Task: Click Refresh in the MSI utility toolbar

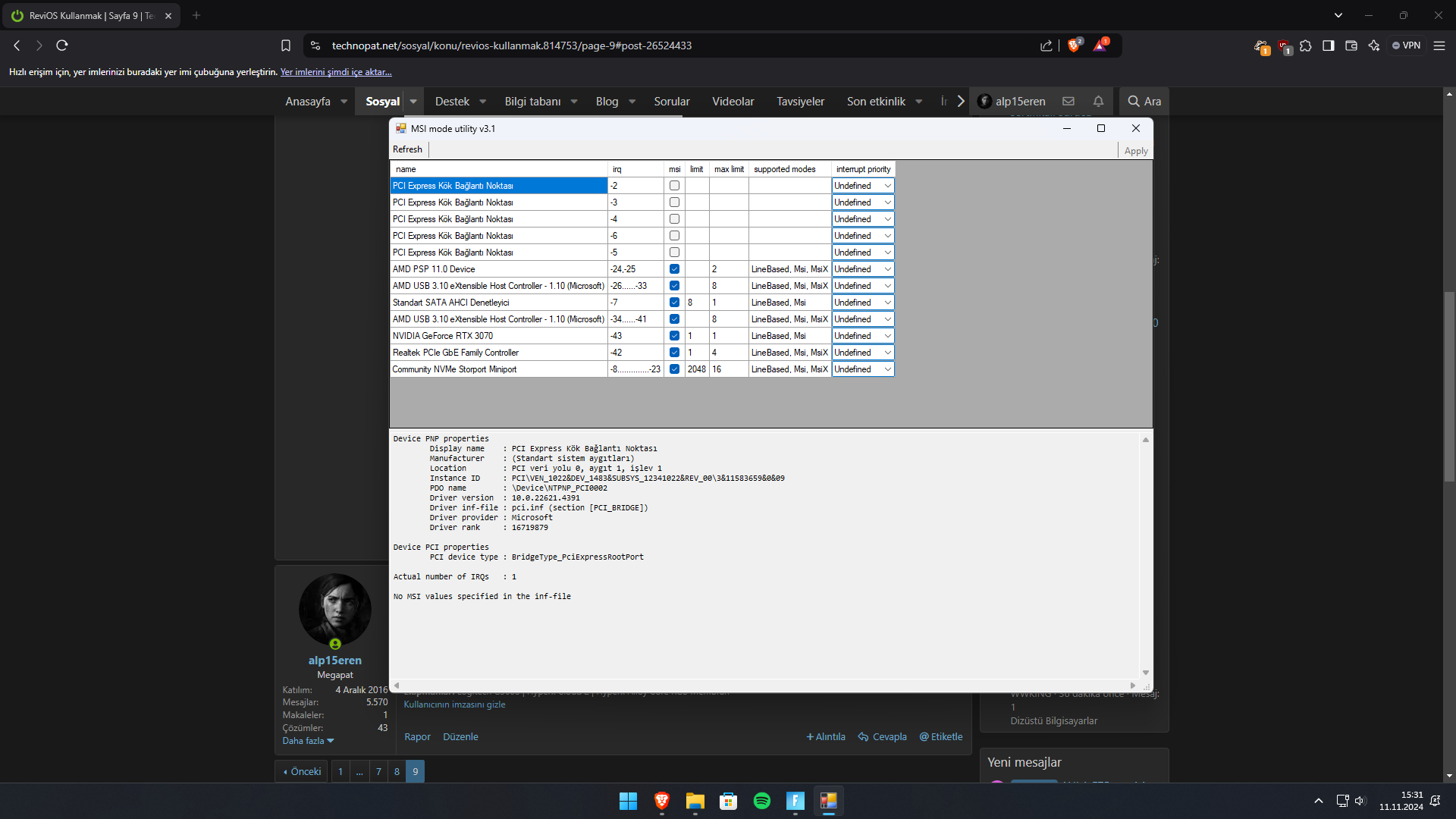Action: [407, 149]
